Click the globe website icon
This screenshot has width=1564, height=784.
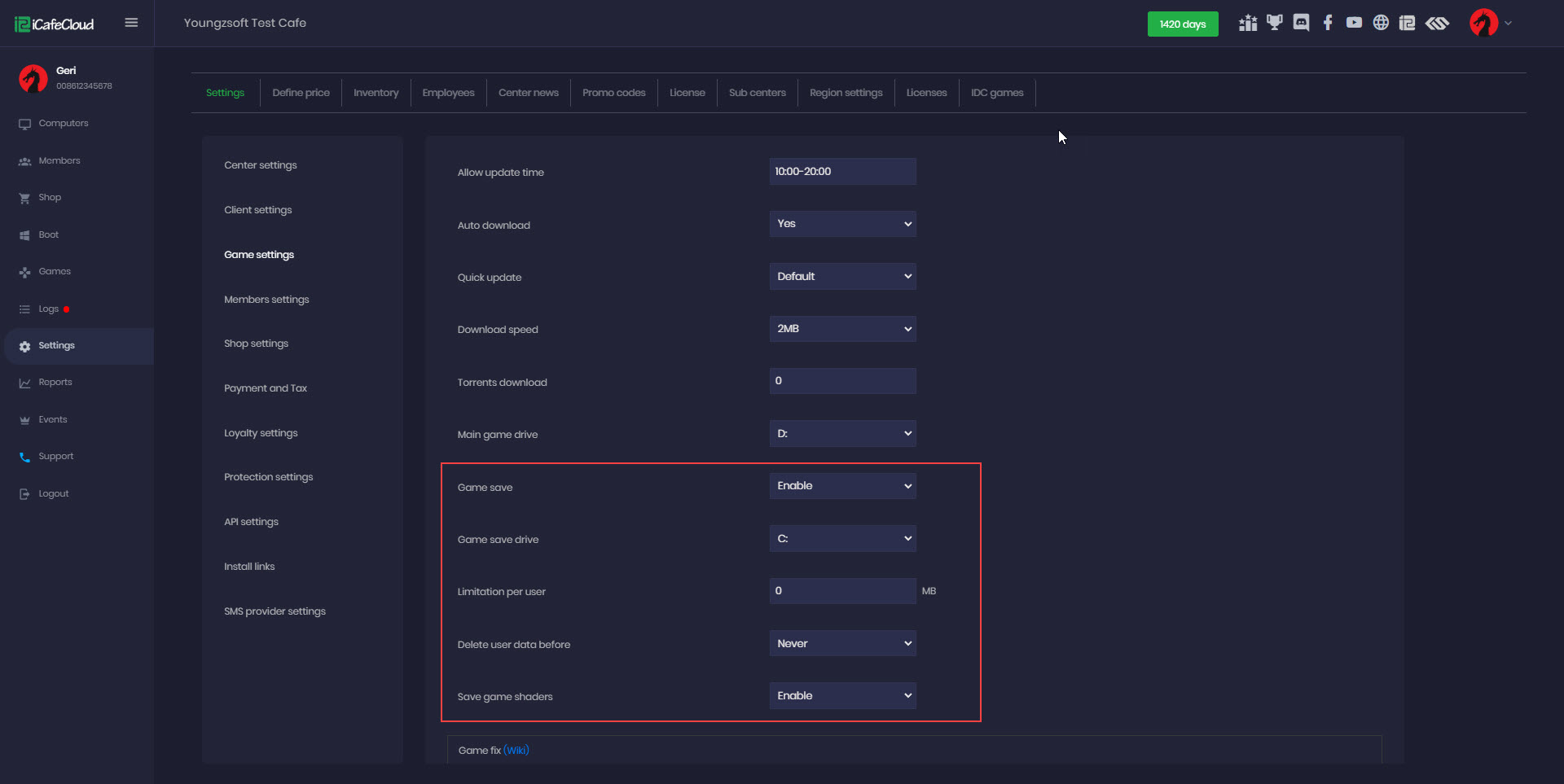pyautogui.click(x=1381, y=23)
